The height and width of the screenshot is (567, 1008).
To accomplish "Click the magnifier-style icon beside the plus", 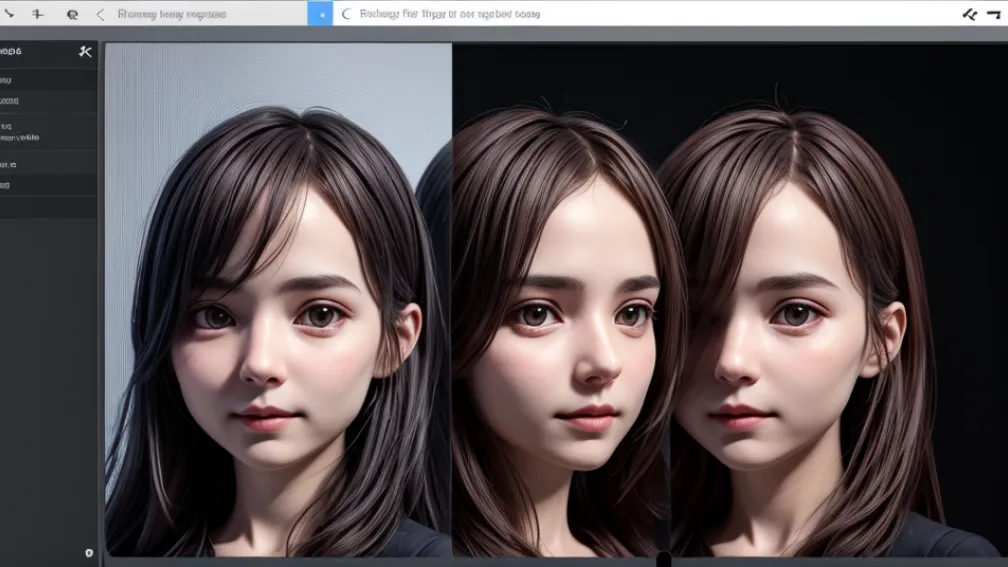I will (x=72, y=14).
